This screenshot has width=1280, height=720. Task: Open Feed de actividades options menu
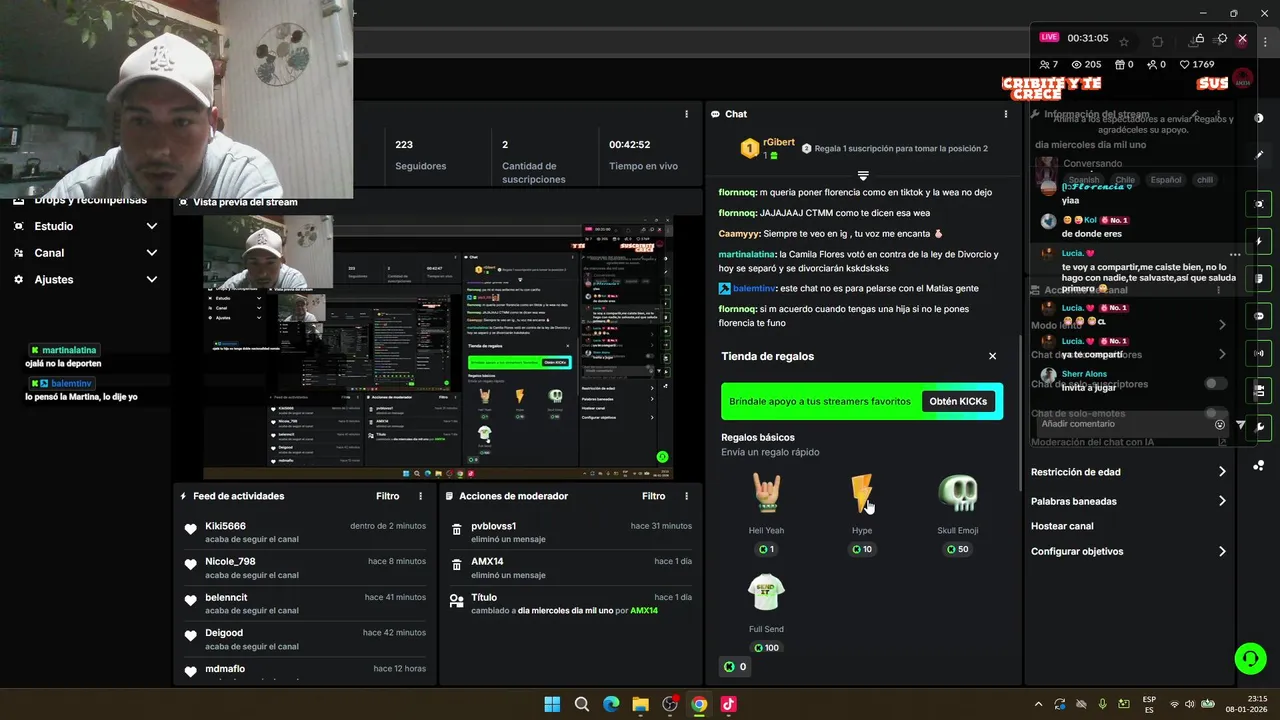click(x=420, y=496)
